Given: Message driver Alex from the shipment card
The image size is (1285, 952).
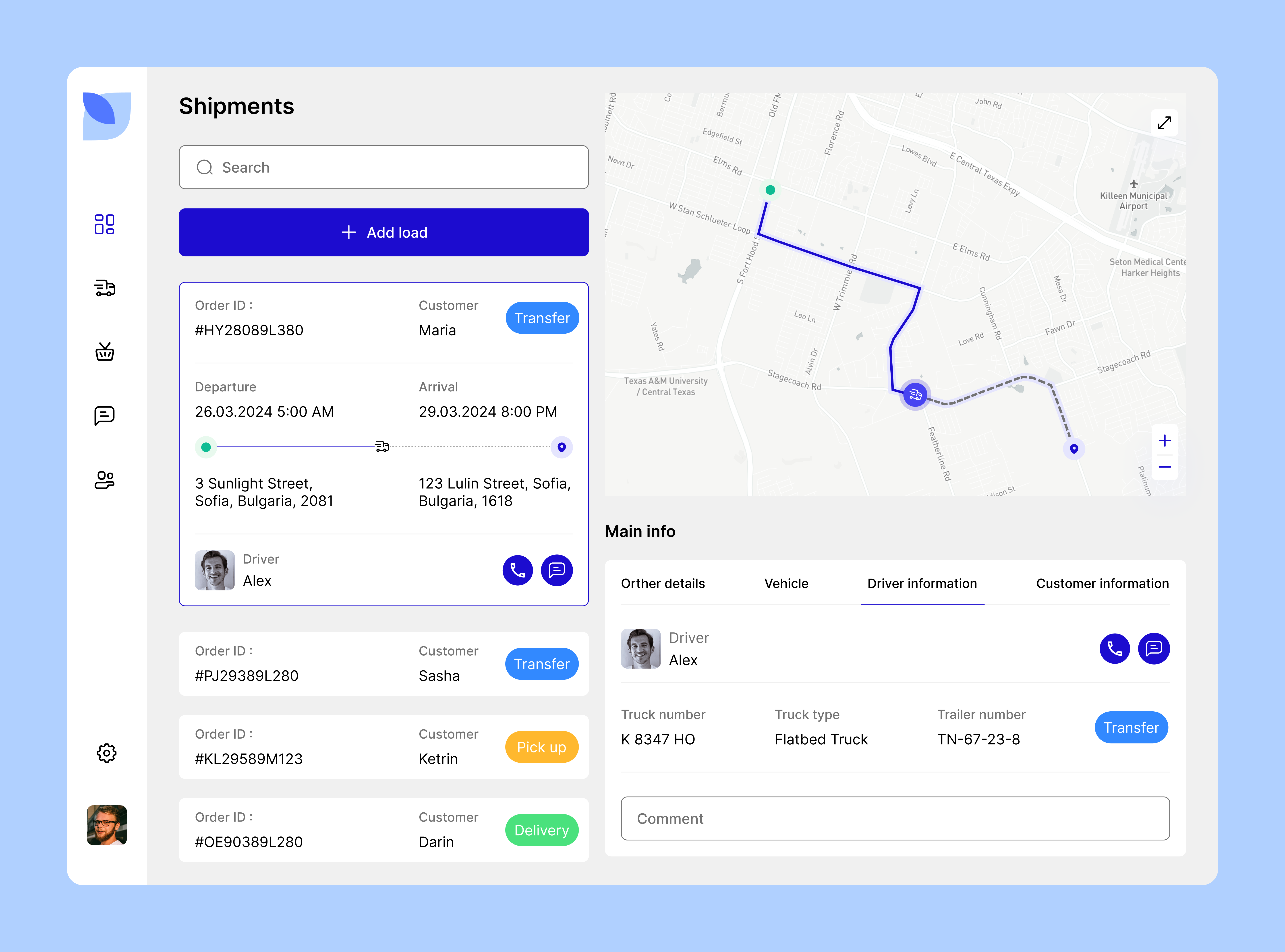Looking at the screenshot, I should click(557, 570).
